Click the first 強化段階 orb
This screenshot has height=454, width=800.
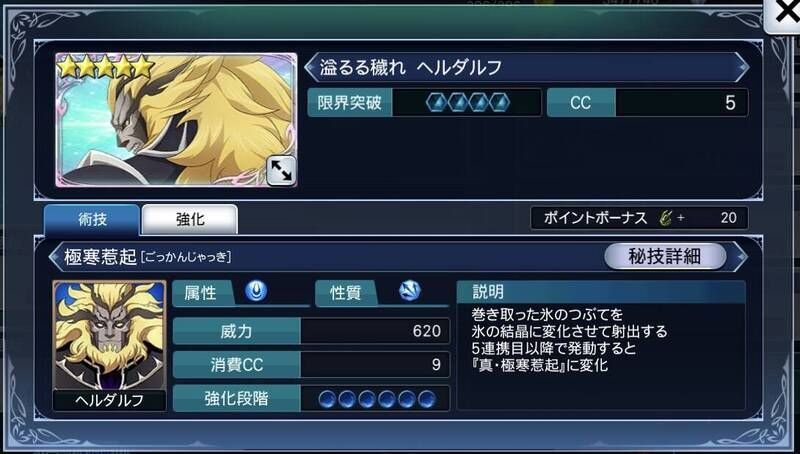tap(328, 399)
